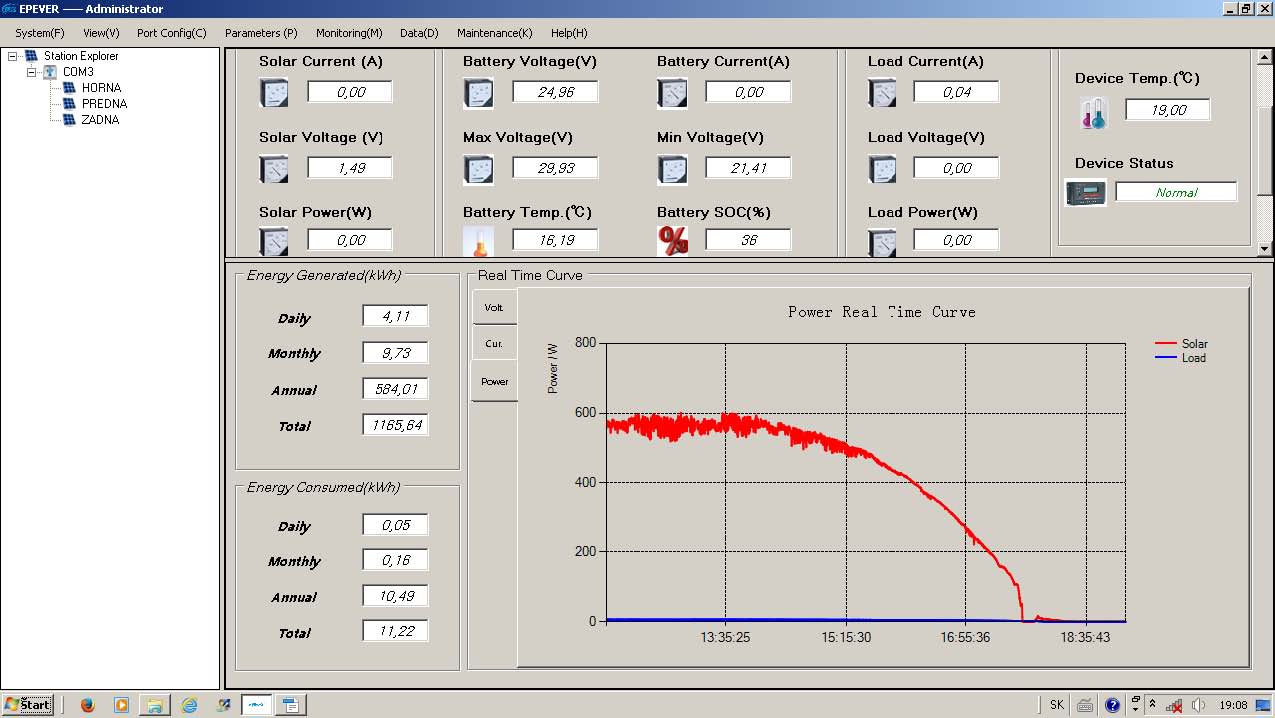Click the EPEVER taskbar window button
The width and height of the screenshot is (1275, 718).
(x=256, y=705)
